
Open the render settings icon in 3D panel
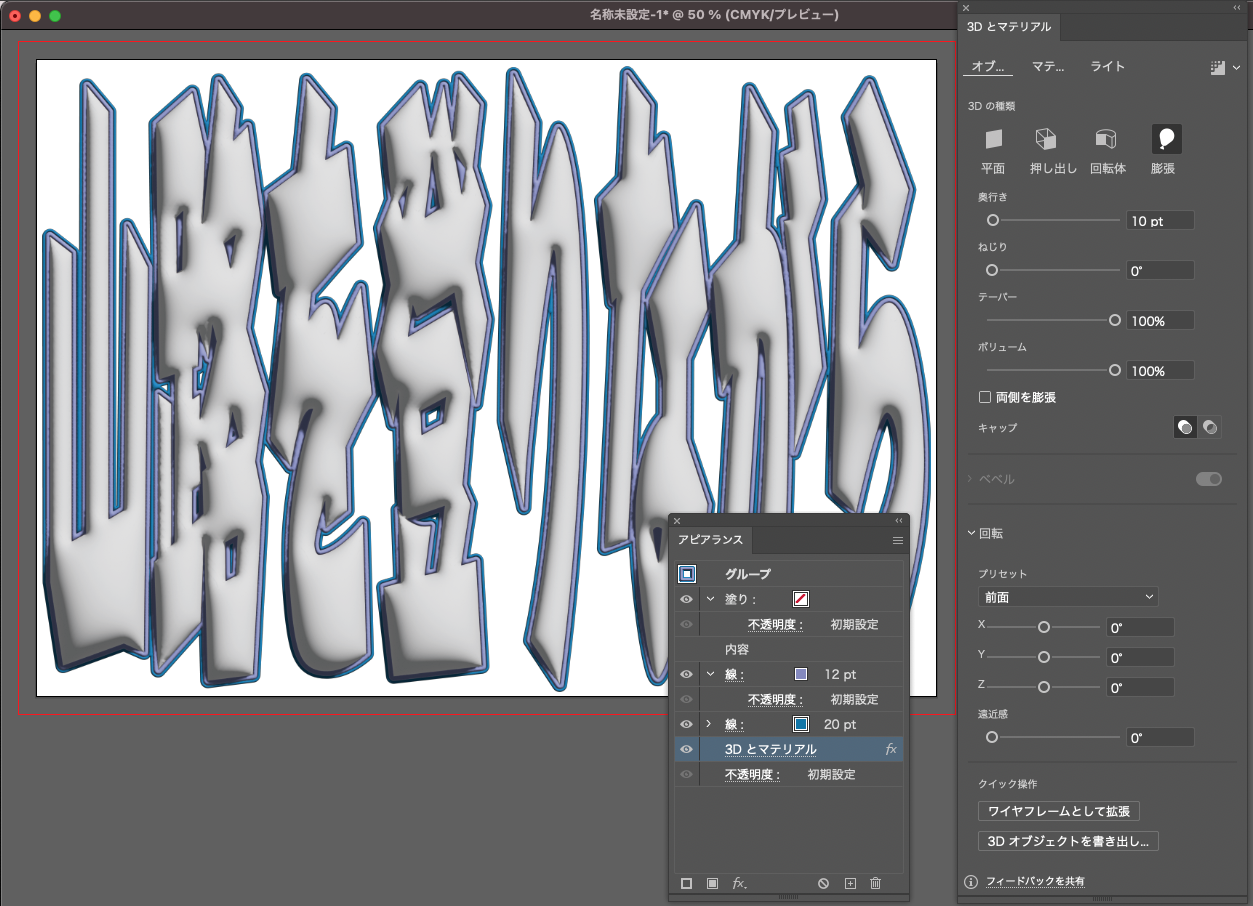point(1220,66)
